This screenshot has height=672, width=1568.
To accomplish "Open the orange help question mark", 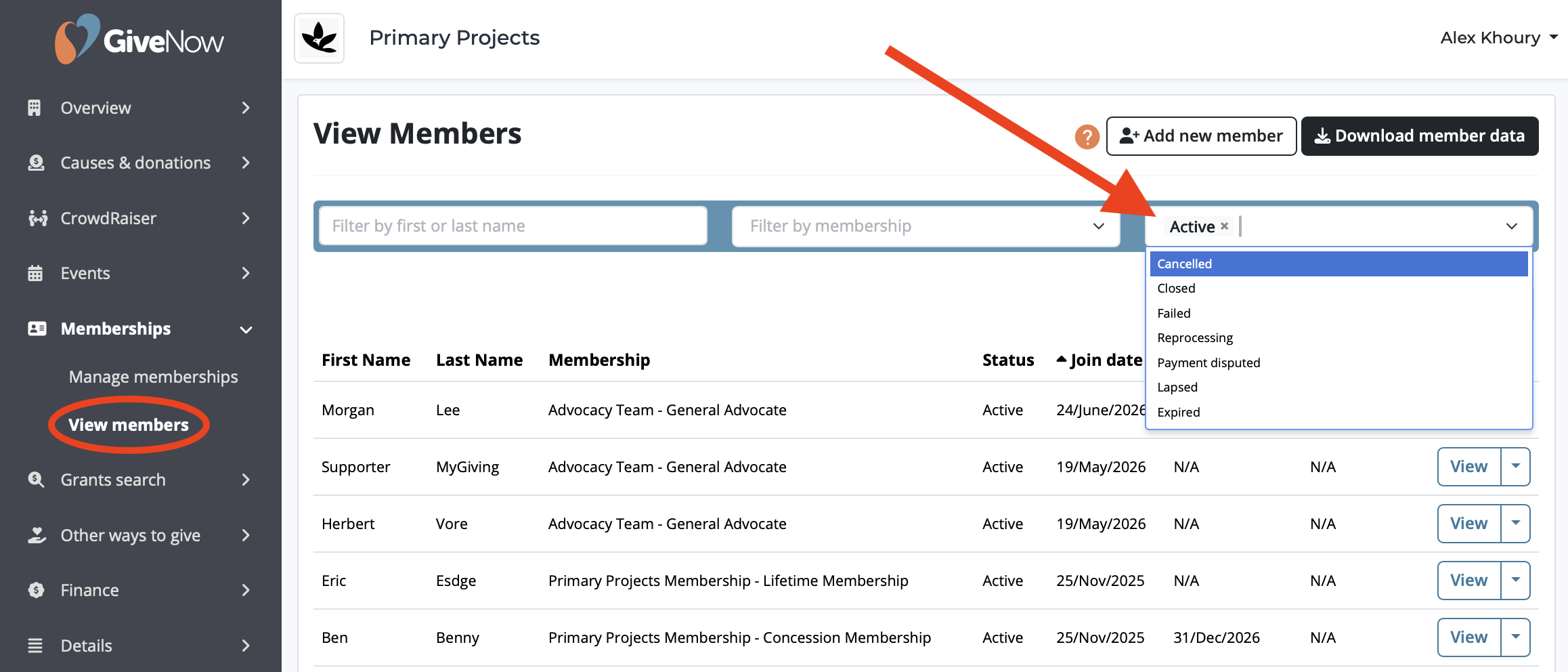I will (x=1087, y=137).
